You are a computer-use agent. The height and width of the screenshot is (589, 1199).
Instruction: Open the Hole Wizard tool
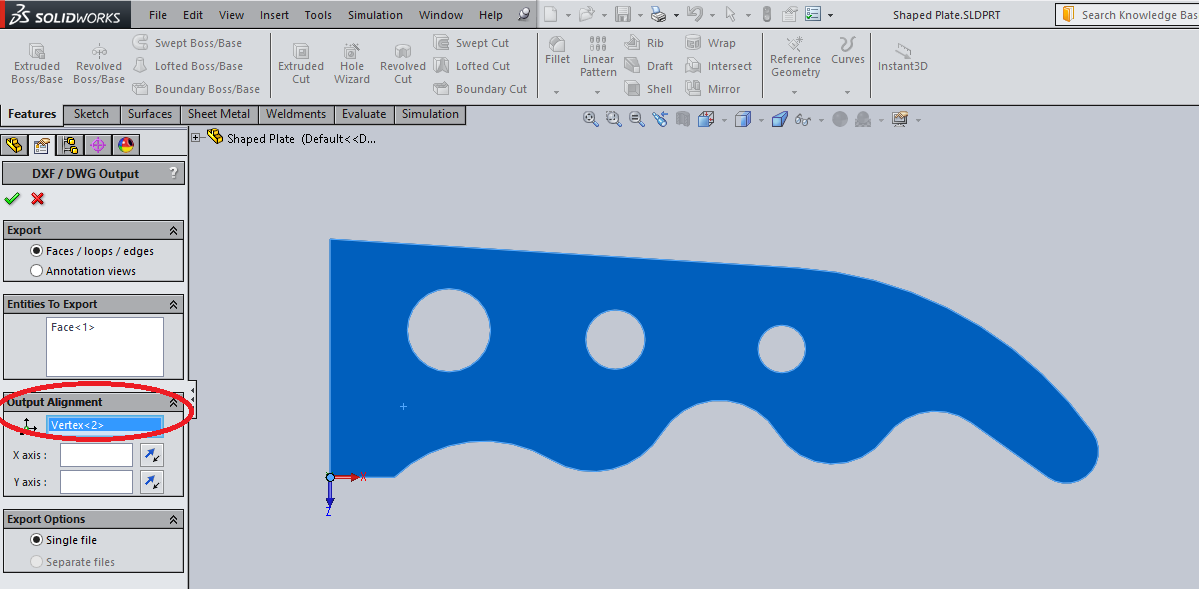pos(352,63)
